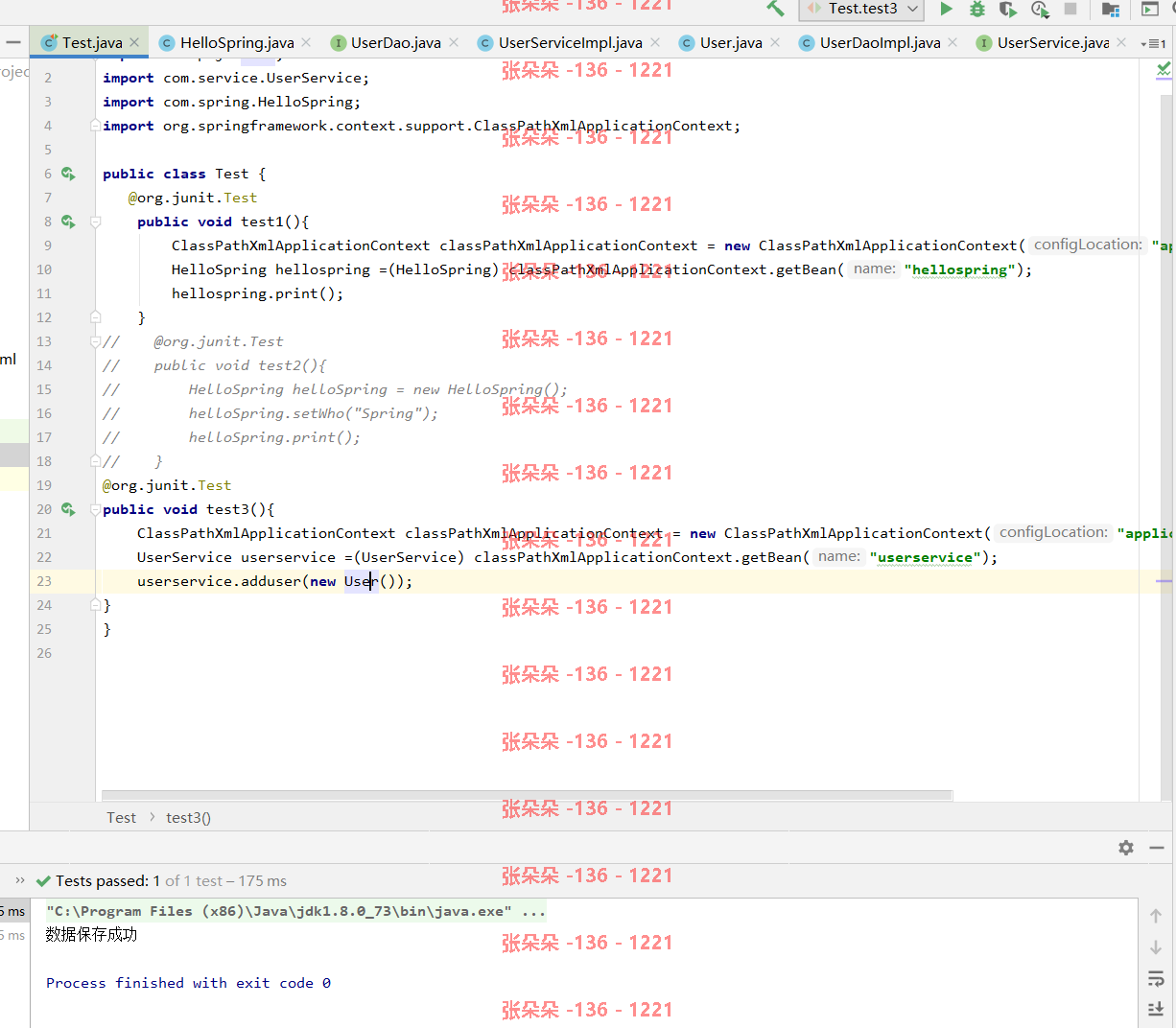
Task: Click the Test breadcrumb
Action: click(121, 818)
